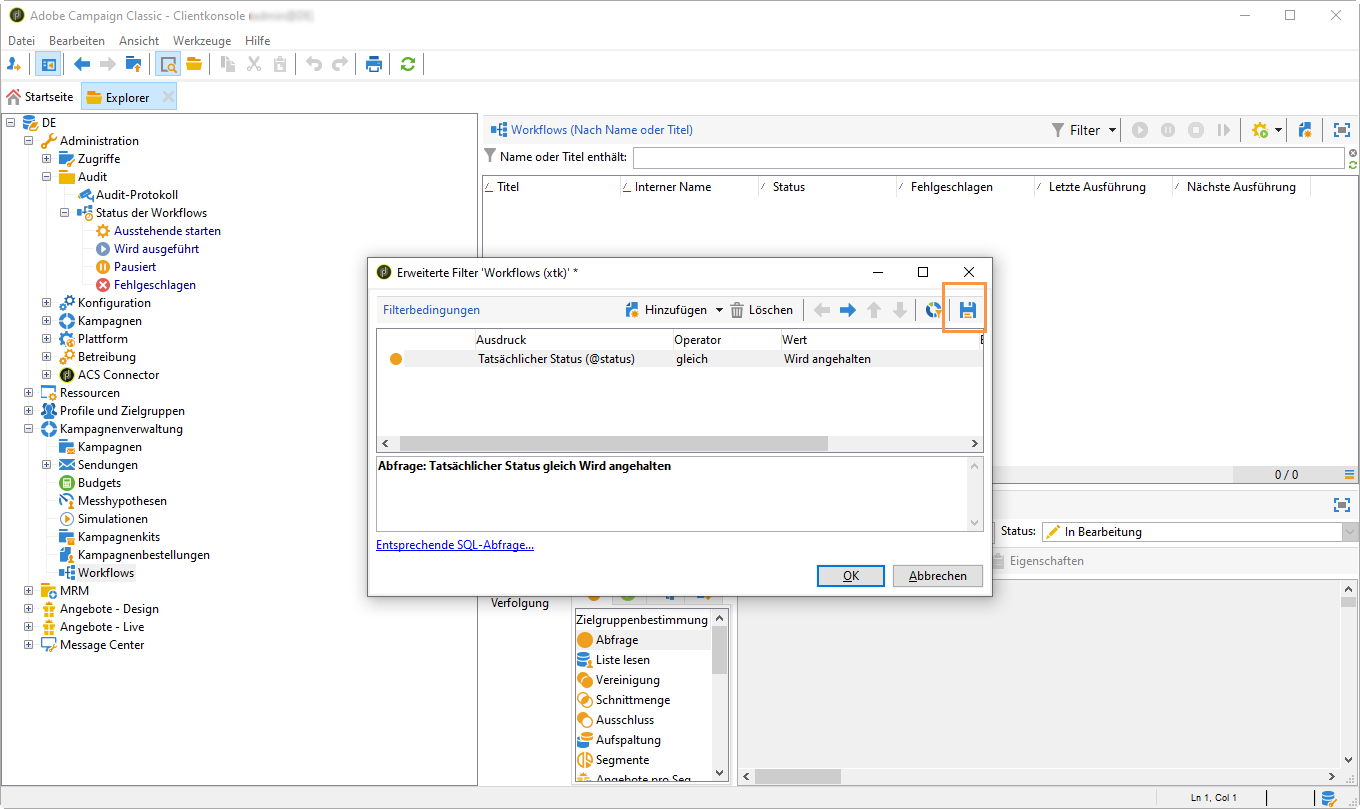Screen dimensions: 1360x809
Task: Click the copy icon in main toolbar
Action: point(228,64)
